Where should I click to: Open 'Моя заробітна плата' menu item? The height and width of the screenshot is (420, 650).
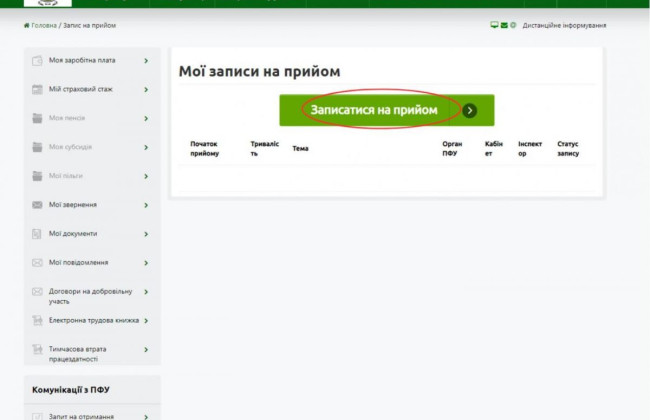point(82,61)
